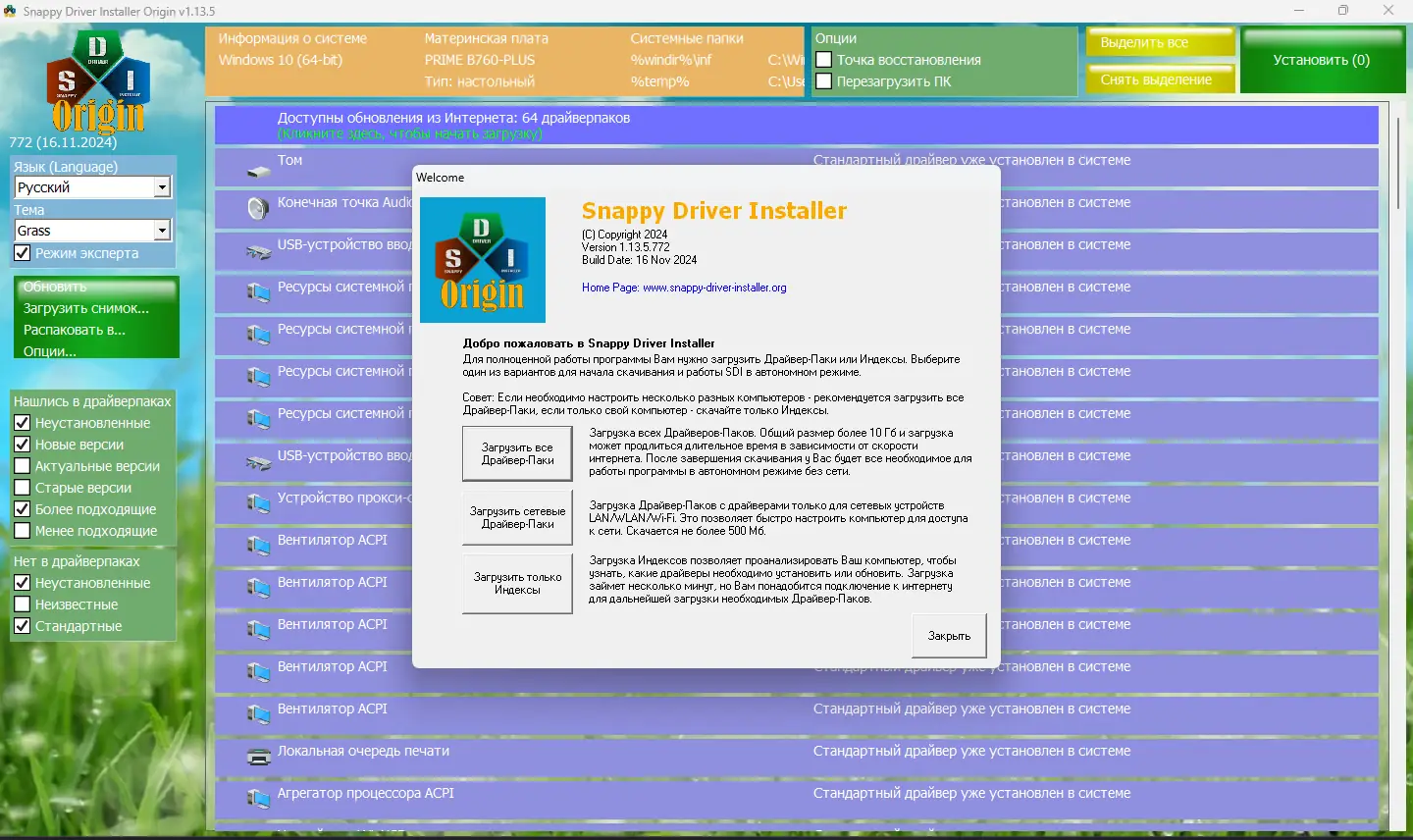Viewport: 1413px width, 840px height.
Task: Select the Агрегатор процессора ACPI row
Action: pyautogui.click(x=797, y=800)
